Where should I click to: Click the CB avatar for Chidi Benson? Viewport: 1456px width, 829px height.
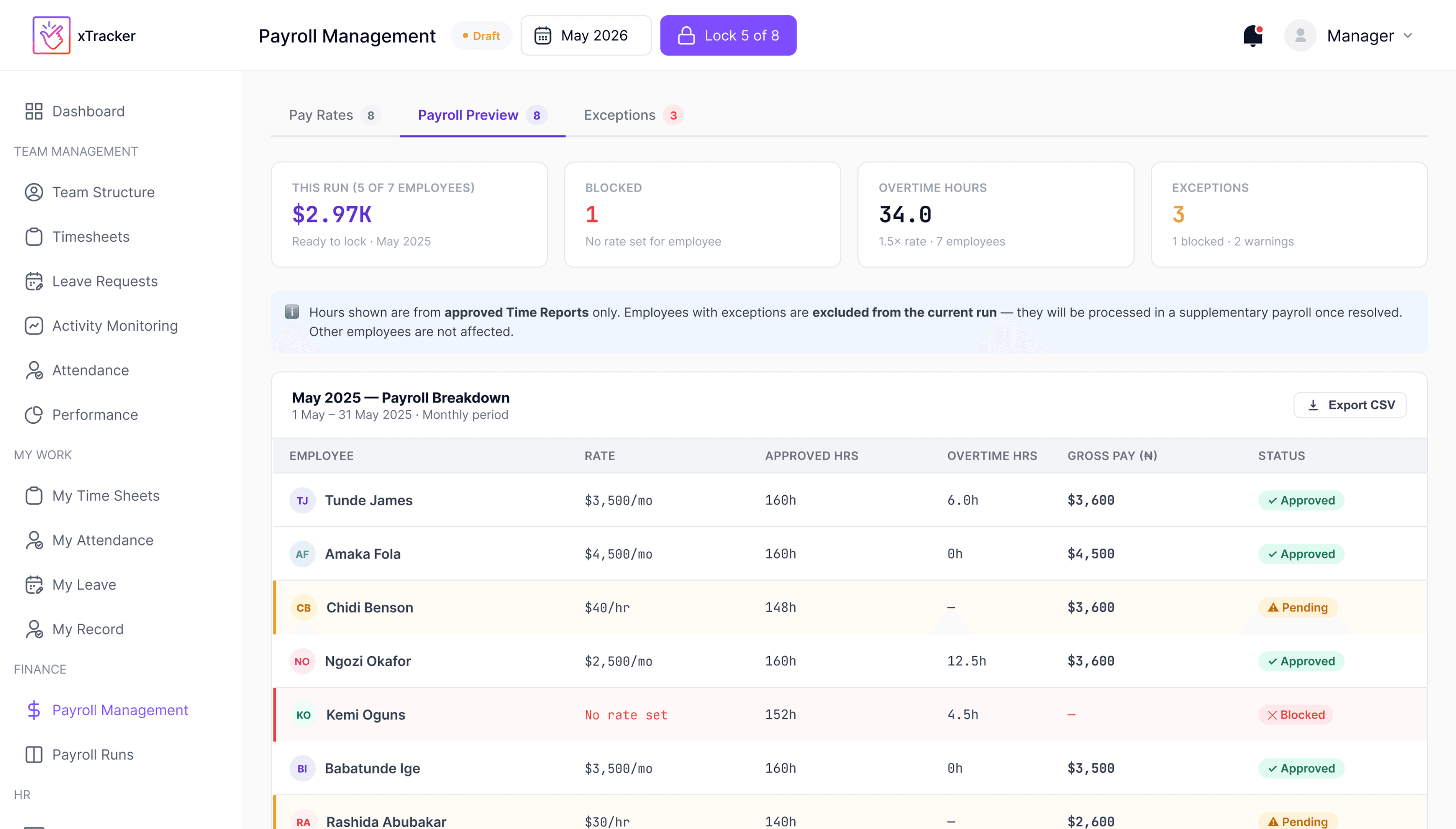tap(303, 608)
